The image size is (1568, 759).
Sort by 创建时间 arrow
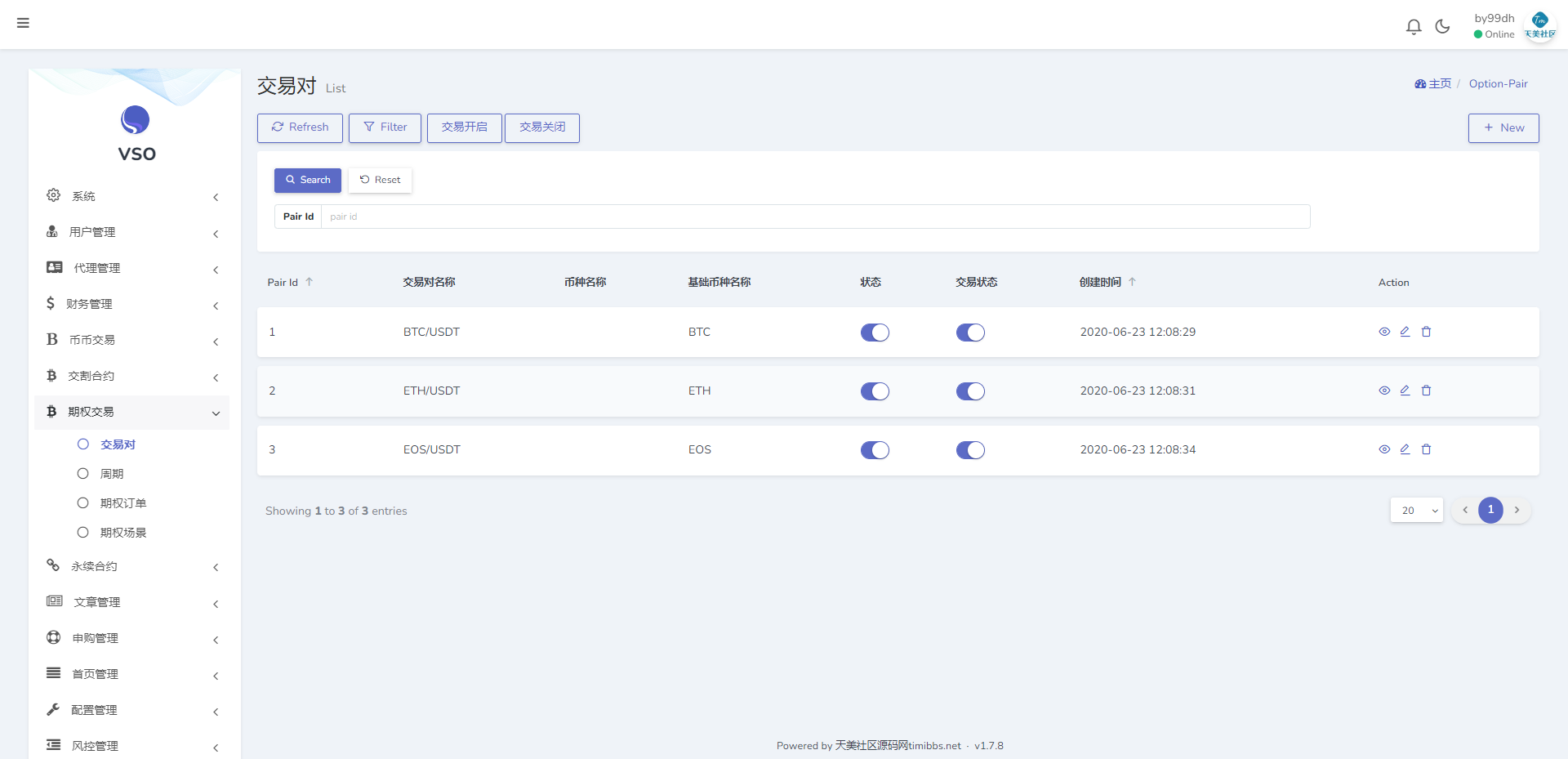tap(1132, 282)
